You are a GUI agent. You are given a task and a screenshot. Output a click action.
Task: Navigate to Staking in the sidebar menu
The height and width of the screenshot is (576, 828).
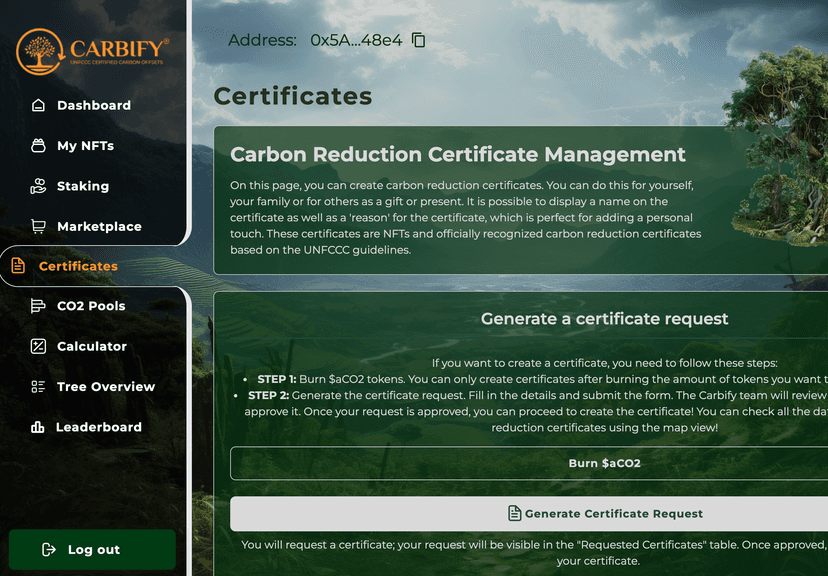82,185
